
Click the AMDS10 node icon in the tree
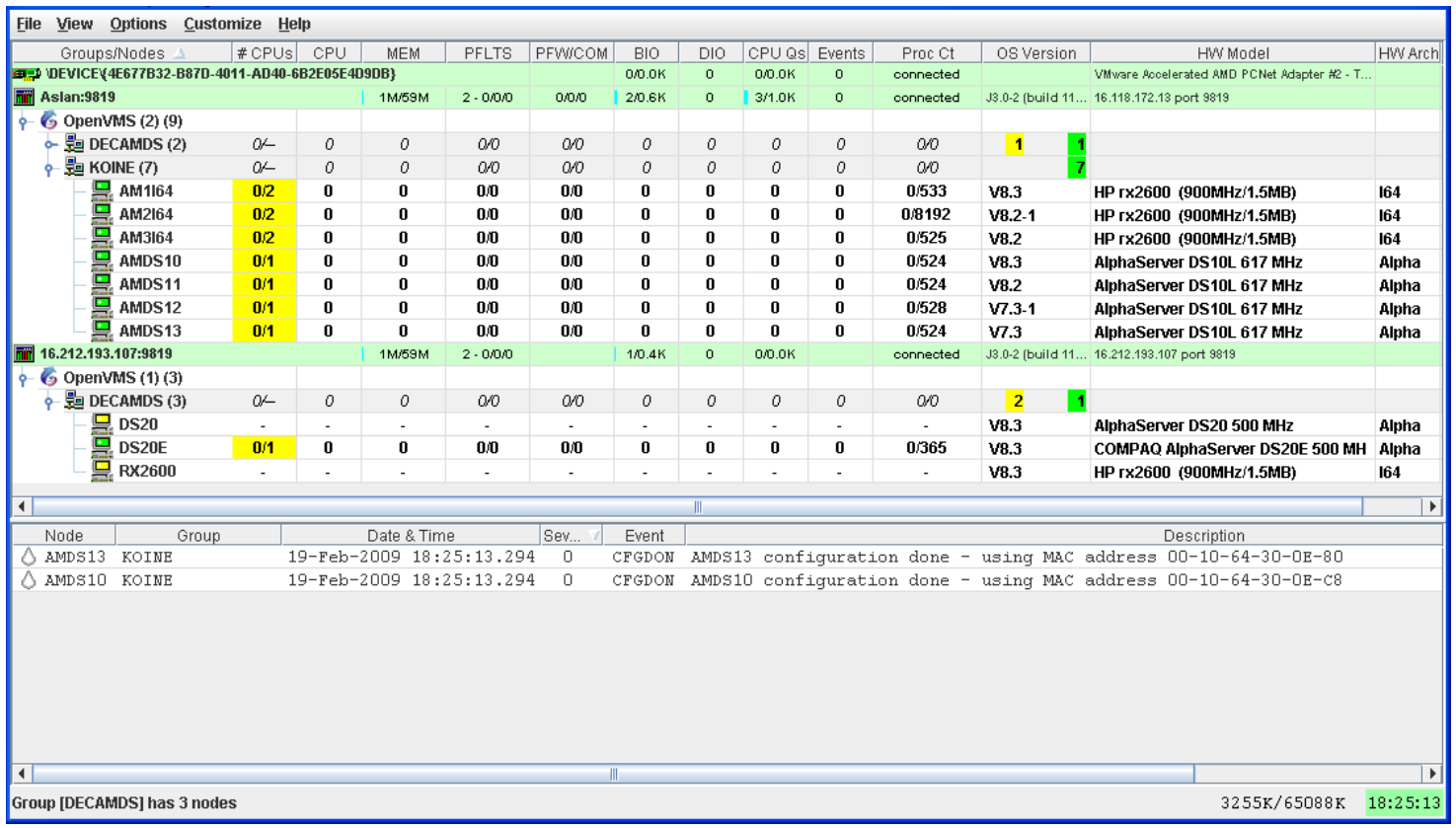(102, 261)
